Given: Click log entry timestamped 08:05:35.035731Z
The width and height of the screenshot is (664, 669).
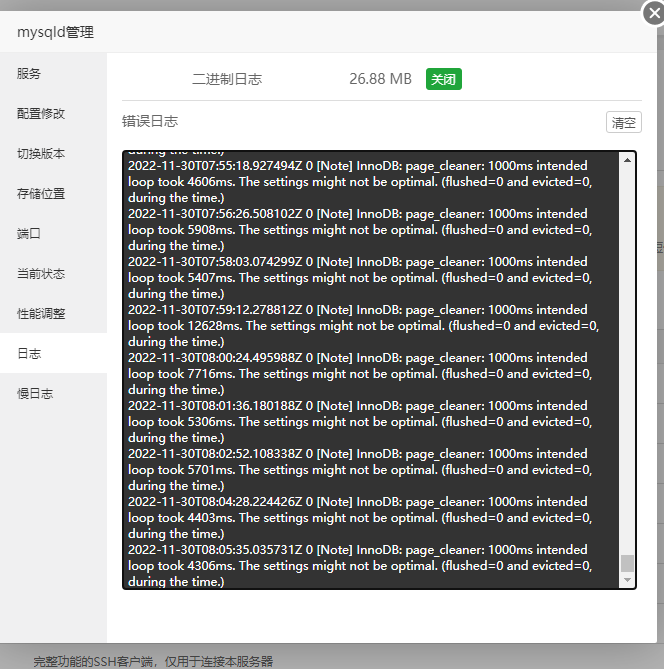Looking at the screenshot, I should coord(360,566).
